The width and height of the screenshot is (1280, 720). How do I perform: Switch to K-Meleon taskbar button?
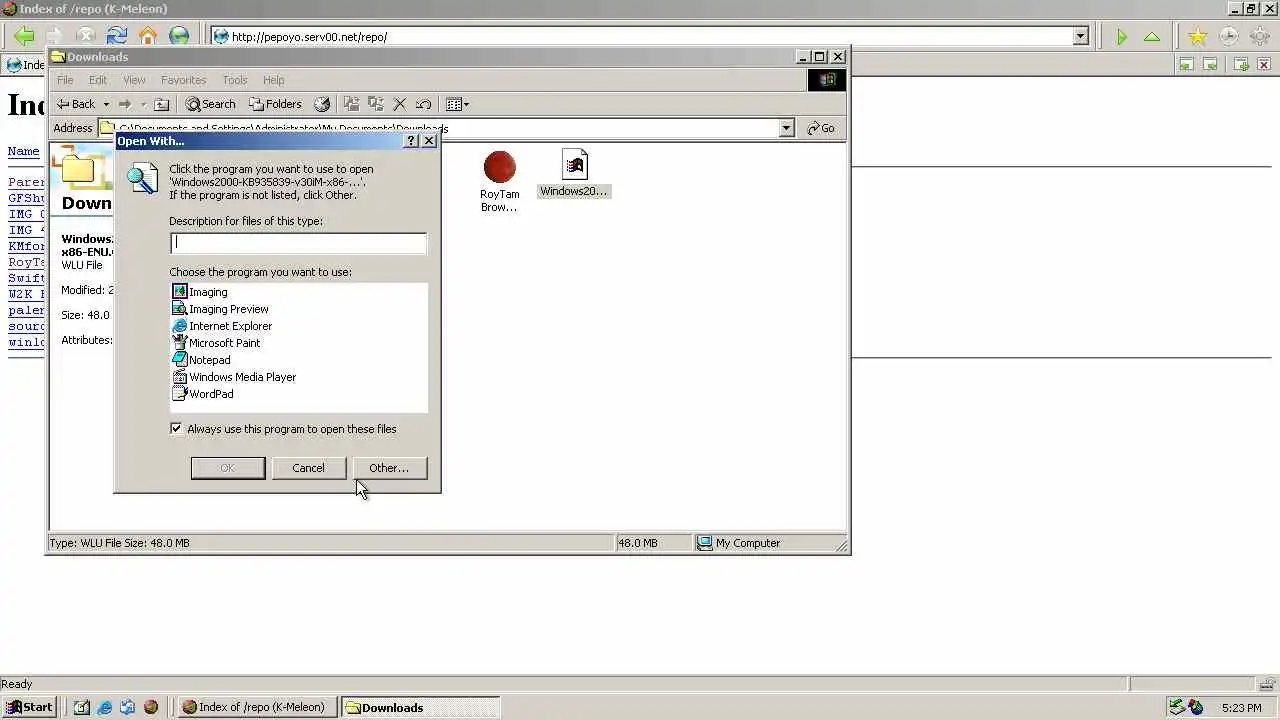point(258,707)
